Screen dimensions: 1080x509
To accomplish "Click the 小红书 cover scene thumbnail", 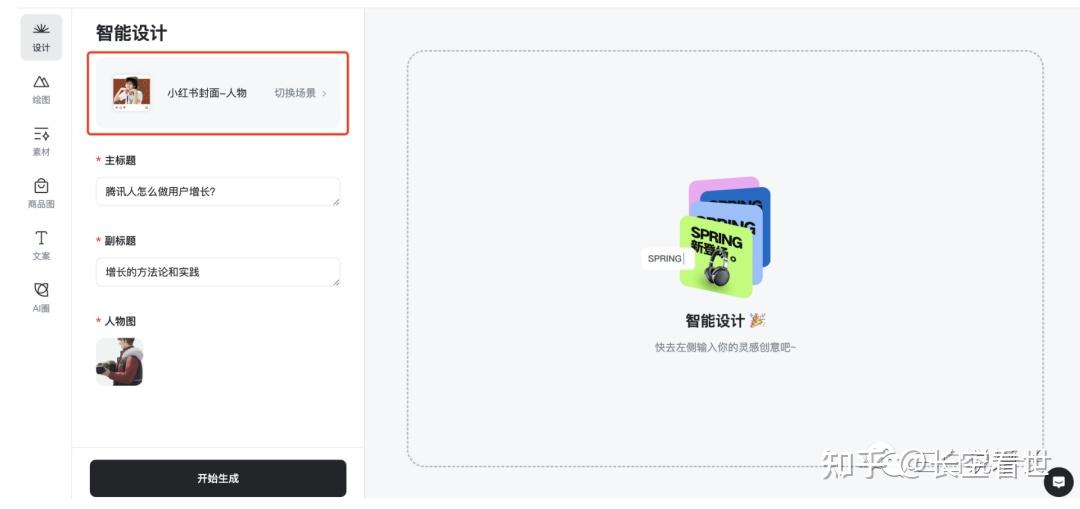I will coord(132,93).
